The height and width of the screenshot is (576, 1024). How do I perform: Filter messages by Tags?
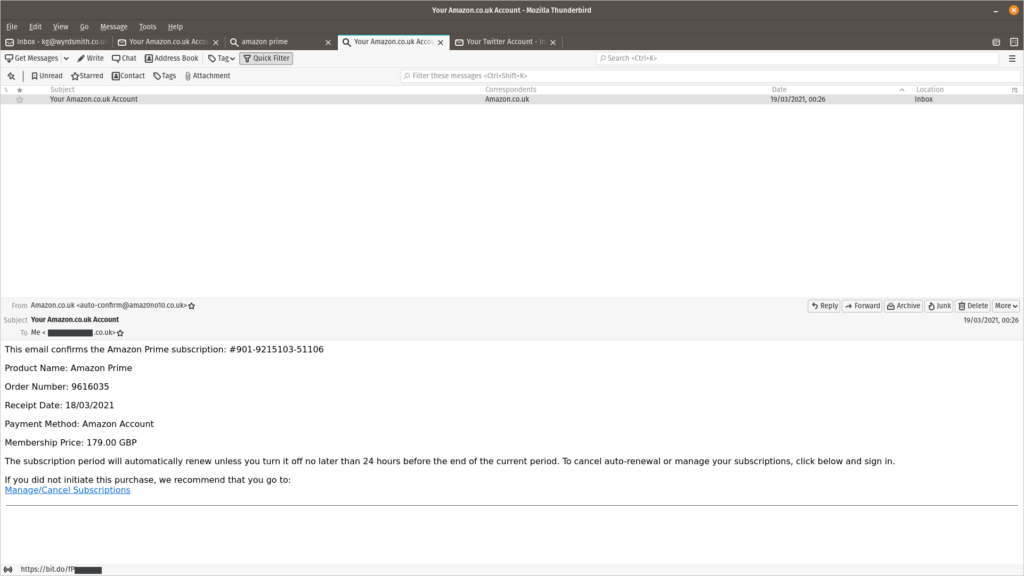click(165, 76)
